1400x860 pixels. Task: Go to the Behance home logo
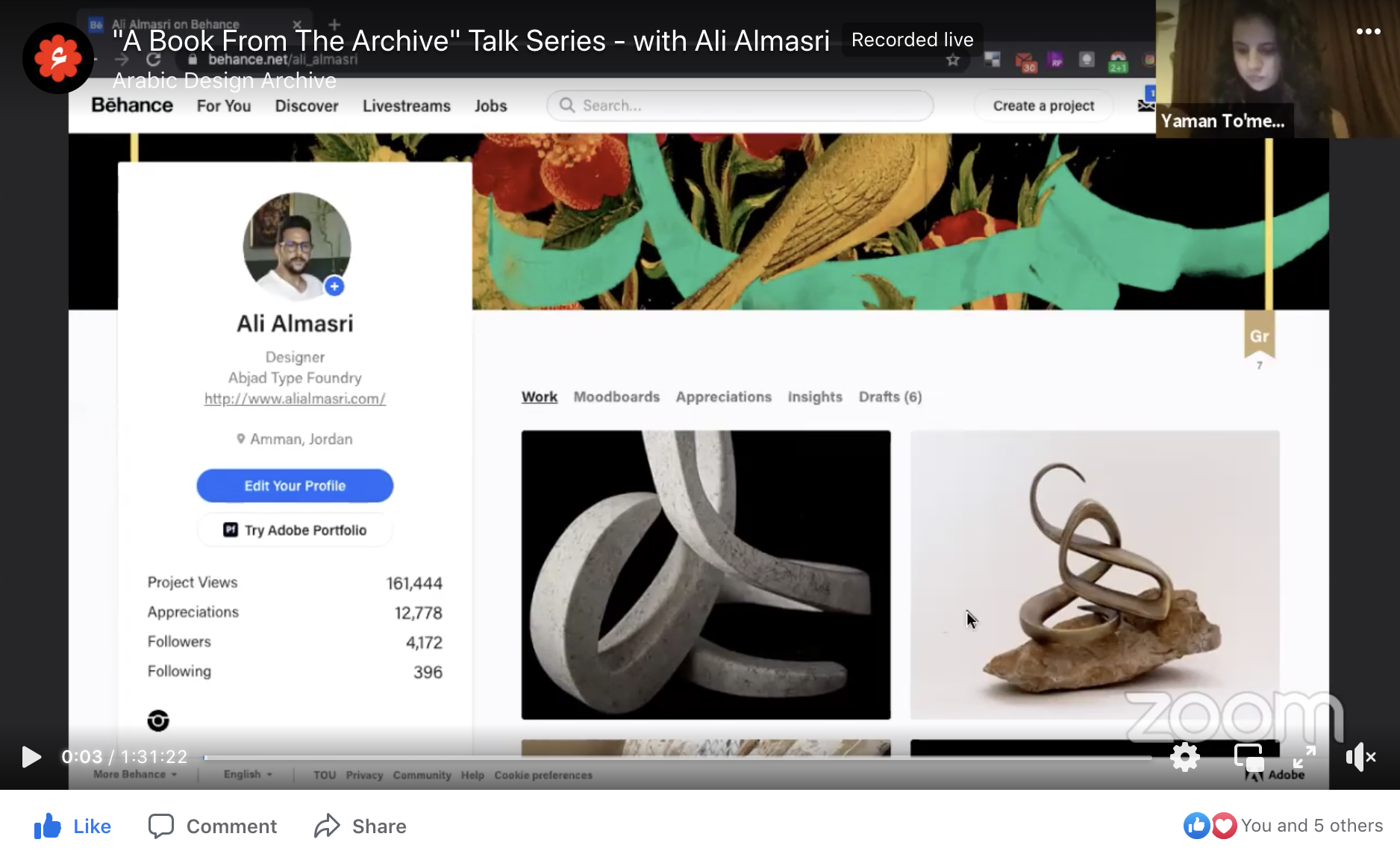click(132, 105)
